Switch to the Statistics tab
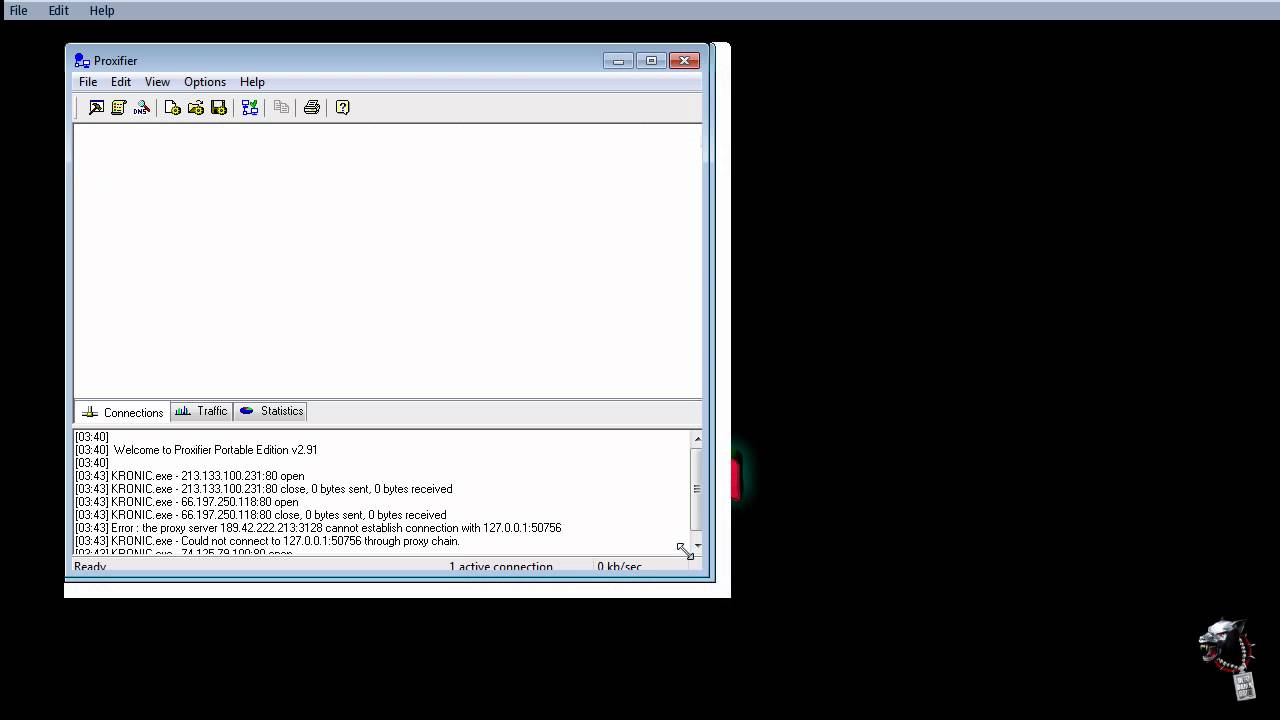 pos(271,411)
